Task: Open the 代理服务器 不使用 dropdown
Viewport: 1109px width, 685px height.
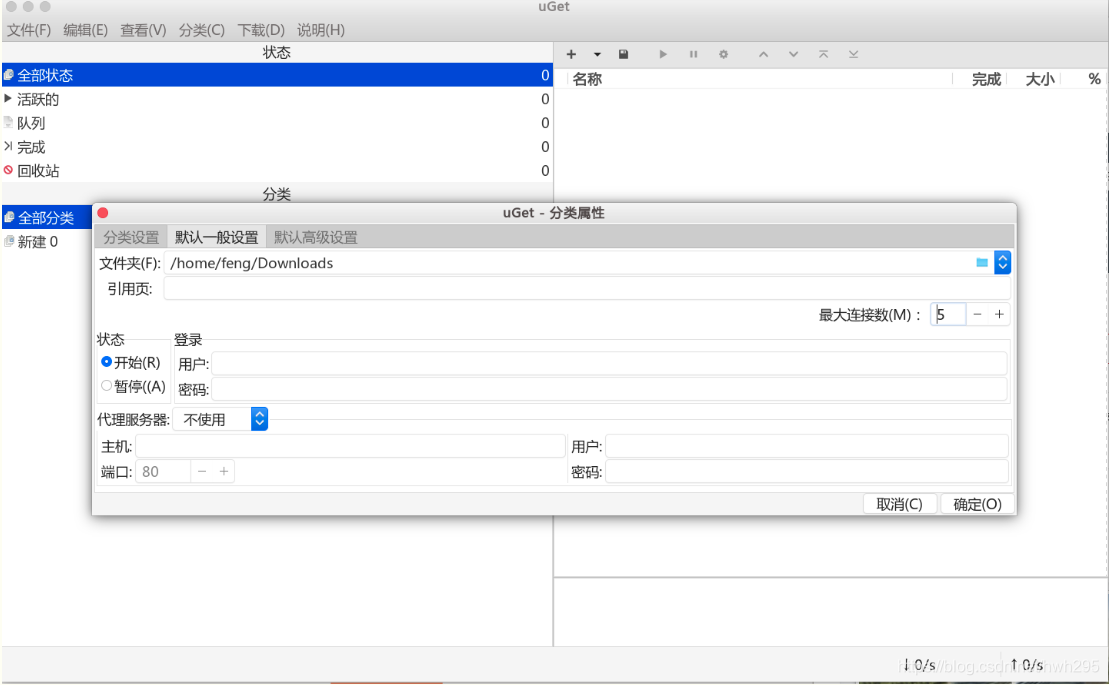Action: point(220,419)
